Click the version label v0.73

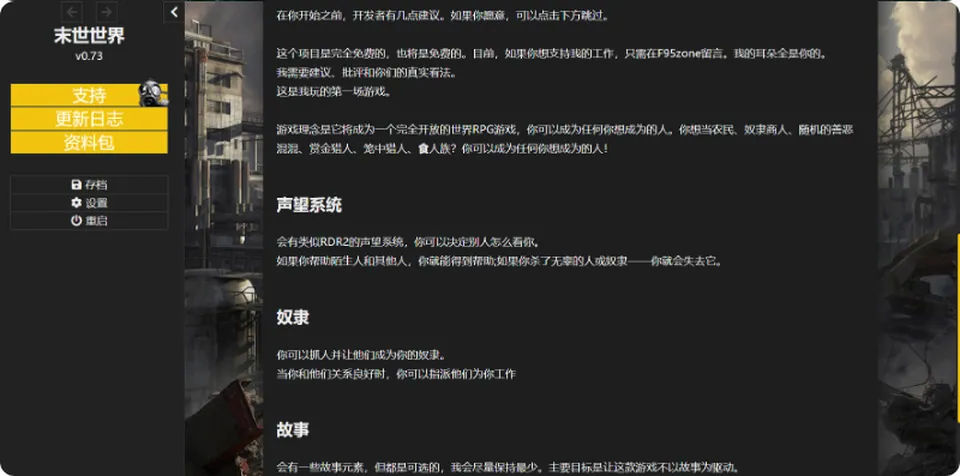(x=89, y=56)
